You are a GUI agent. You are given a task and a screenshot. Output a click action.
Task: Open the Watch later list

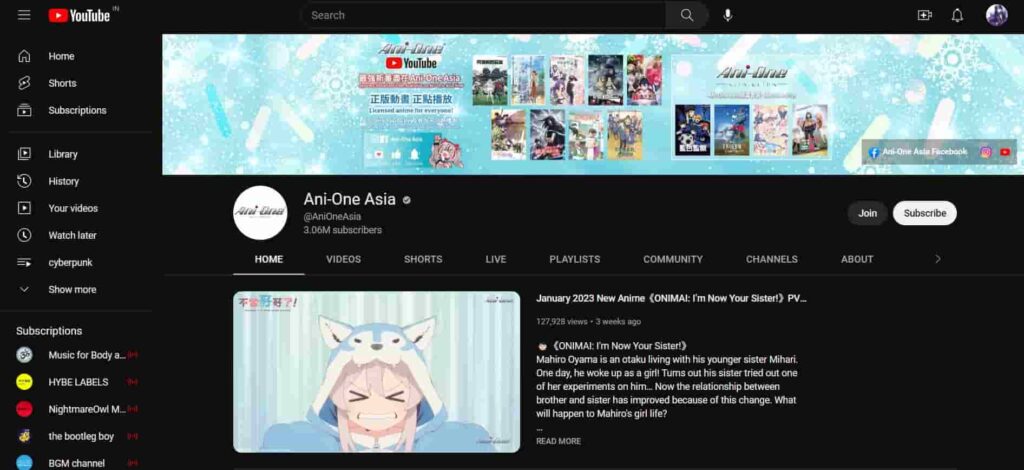click(72, 235)
